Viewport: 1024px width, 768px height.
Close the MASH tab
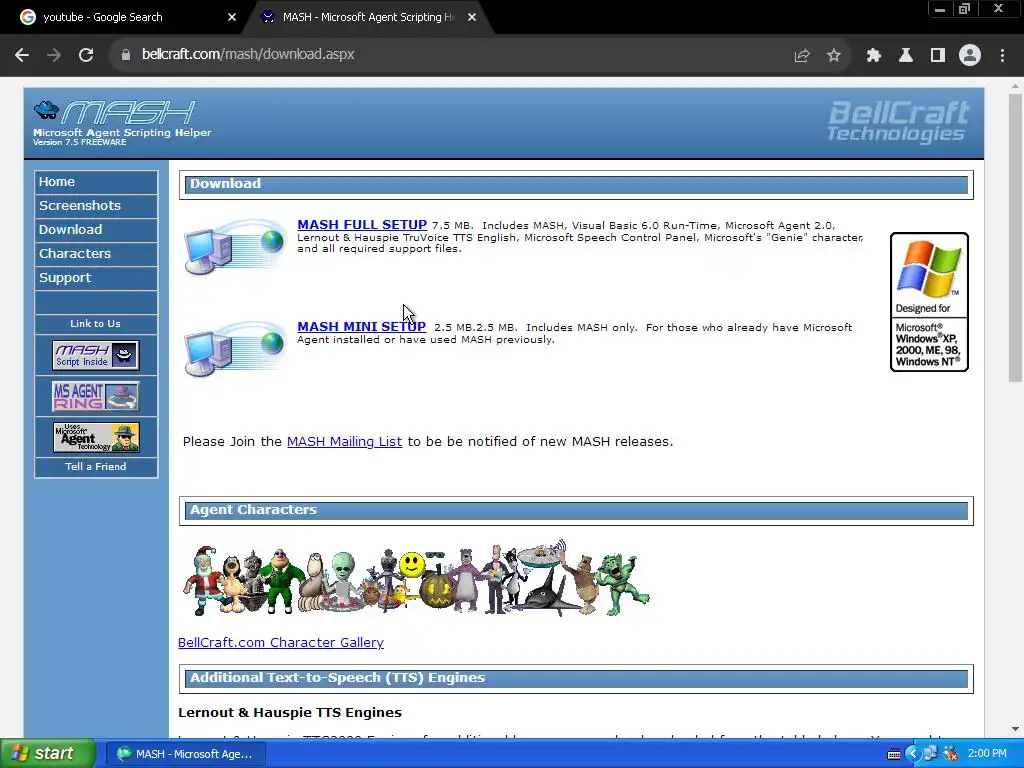click(x=472, y=17)
